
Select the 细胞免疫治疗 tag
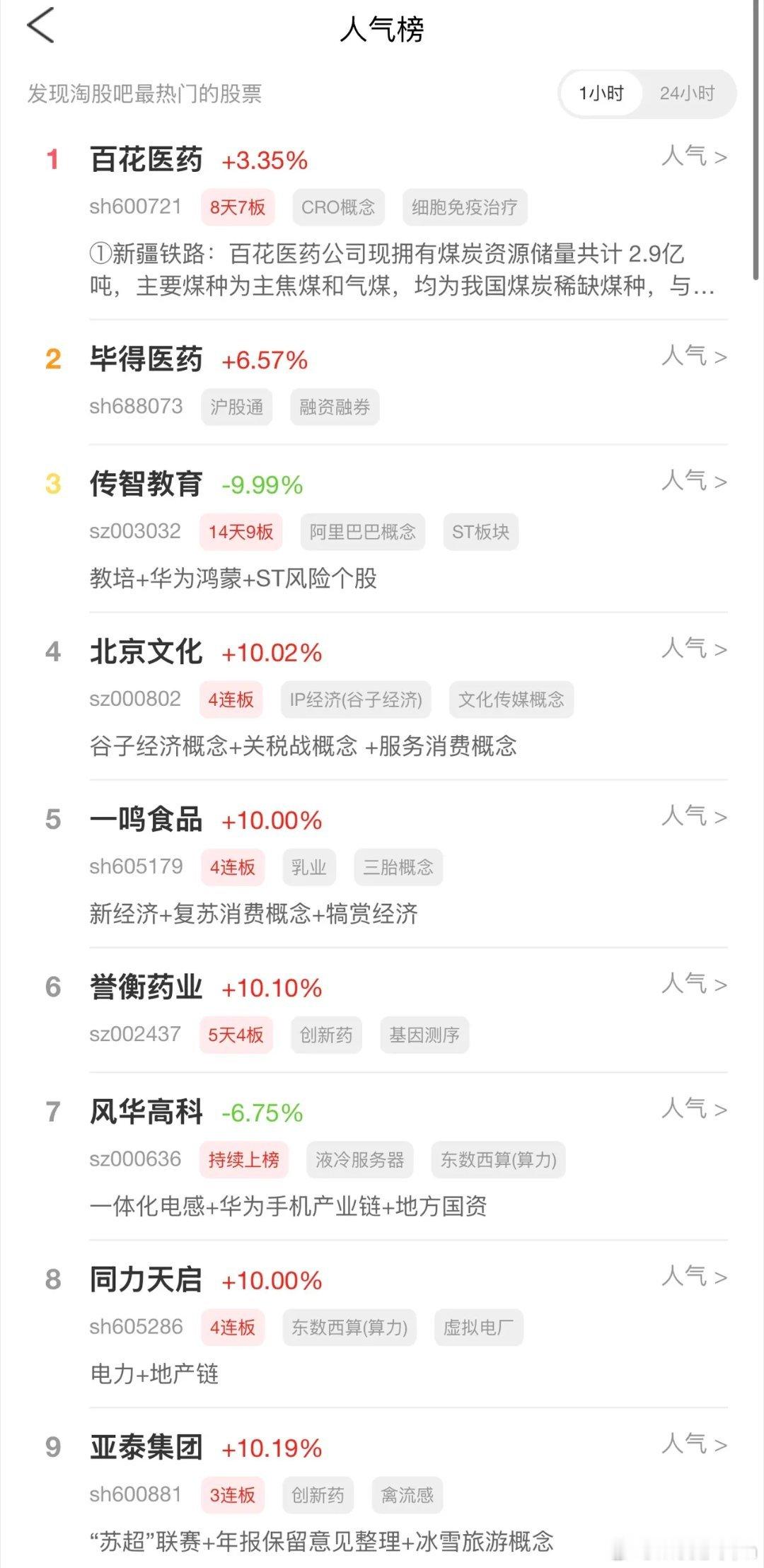465,207
